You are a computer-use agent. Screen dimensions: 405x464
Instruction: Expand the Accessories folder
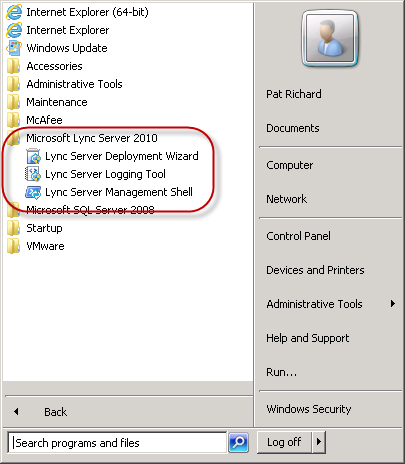44,66
